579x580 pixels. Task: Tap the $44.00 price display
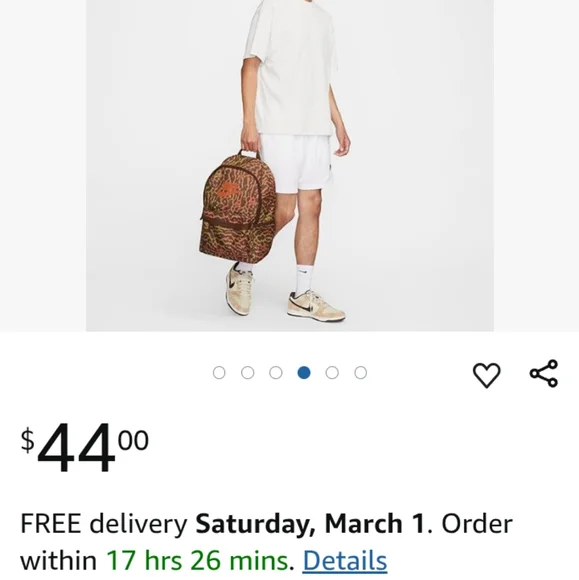click(x=85, y=448)
